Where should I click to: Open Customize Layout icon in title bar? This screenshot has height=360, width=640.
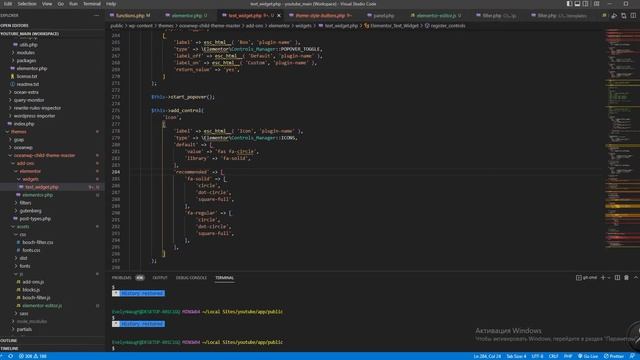(596, 4)
